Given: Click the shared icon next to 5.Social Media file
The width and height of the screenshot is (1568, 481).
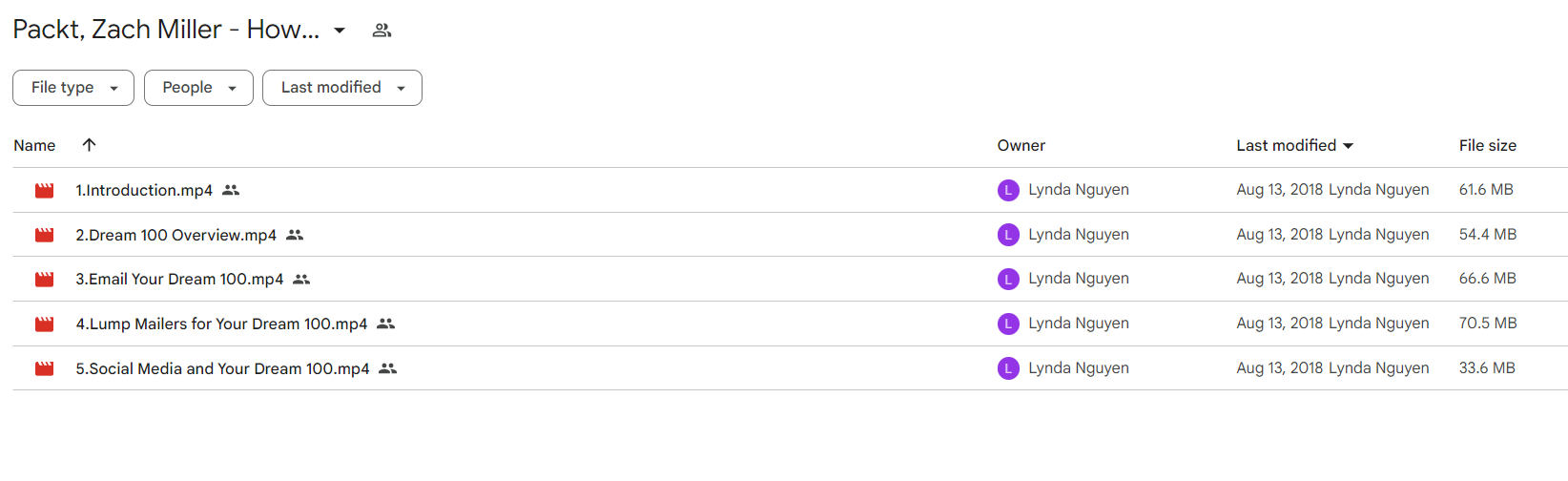Looking at the screenshot, I should tap(387, 368).
